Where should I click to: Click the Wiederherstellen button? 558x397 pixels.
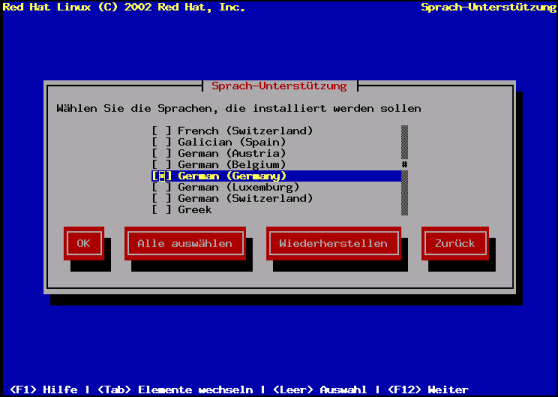tap(333, 243)
